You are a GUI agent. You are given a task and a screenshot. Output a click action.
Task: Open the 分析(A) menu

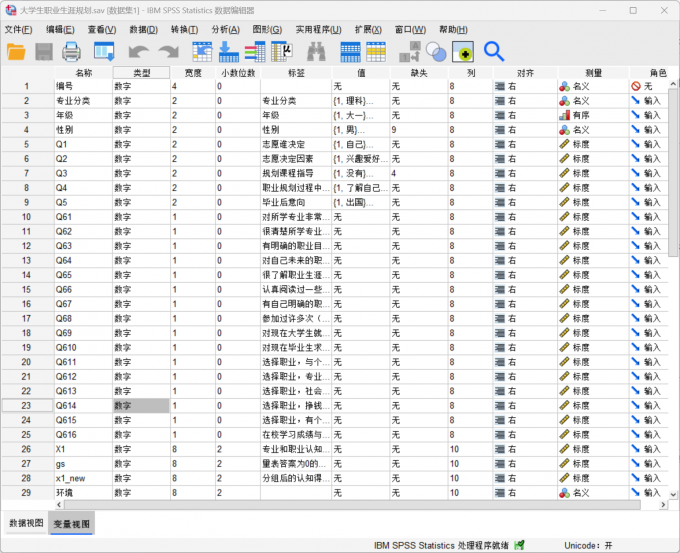click(225, 29)
